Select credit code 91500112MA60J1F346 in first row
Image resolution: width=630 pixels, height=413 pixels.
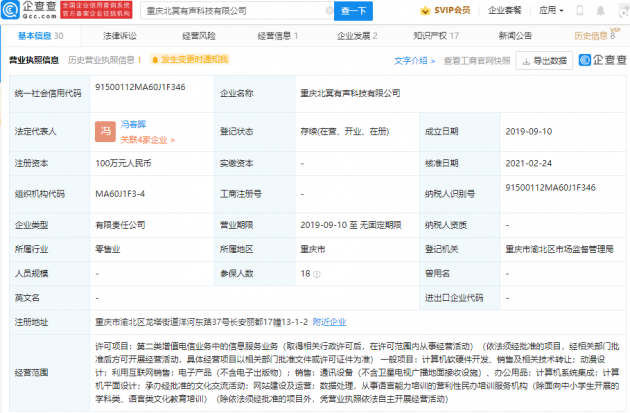[x=140, y=87]
